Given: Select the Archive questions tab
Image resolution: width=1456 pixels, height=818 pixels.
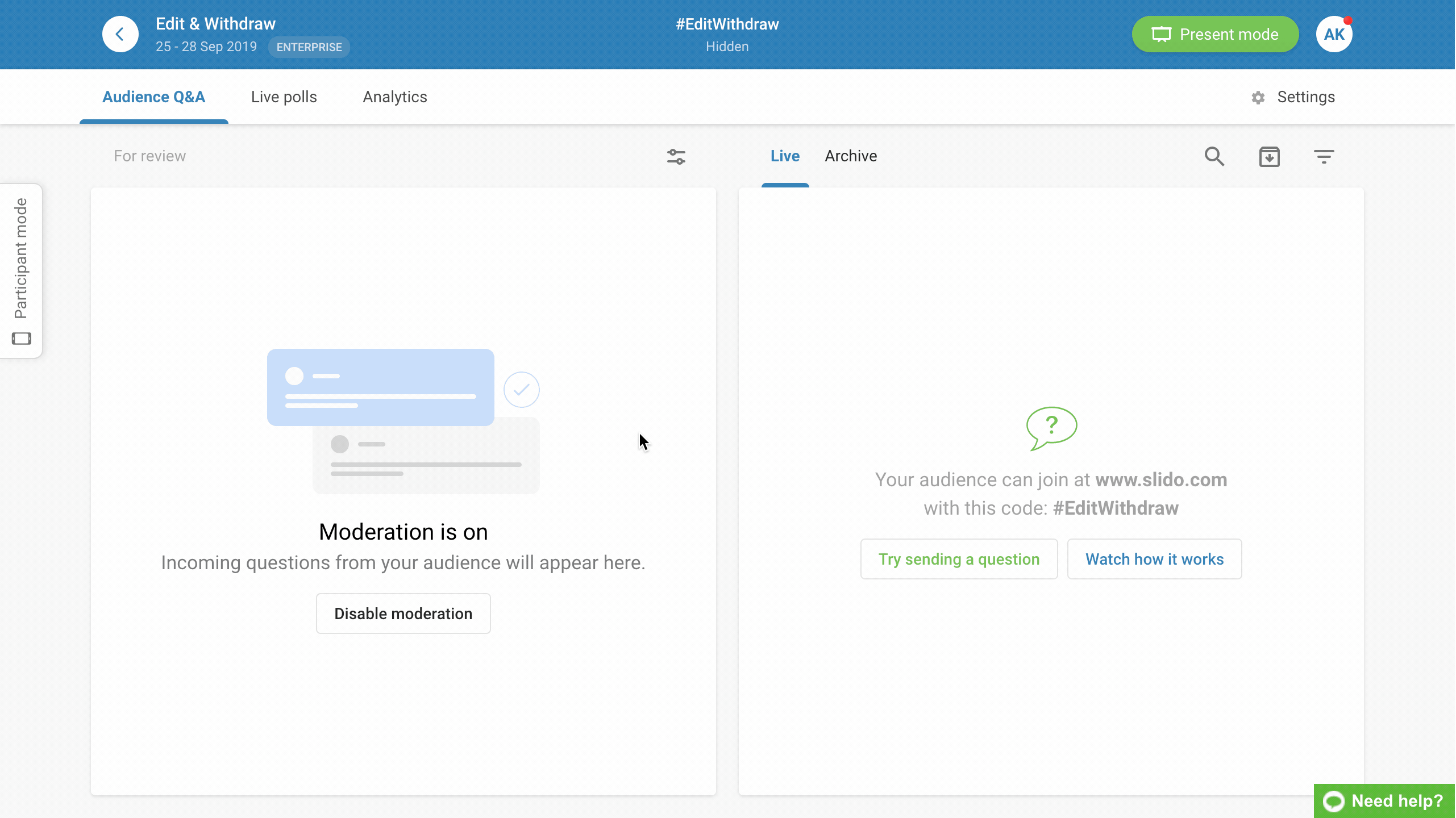Looking at the screenshot, I should tap(851, 156).
